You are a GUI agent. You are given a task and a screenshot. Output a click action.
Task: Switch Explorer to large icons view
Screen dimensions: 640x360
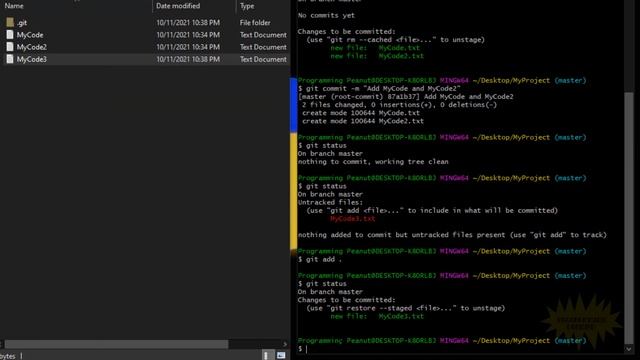(x=281, y=356)
